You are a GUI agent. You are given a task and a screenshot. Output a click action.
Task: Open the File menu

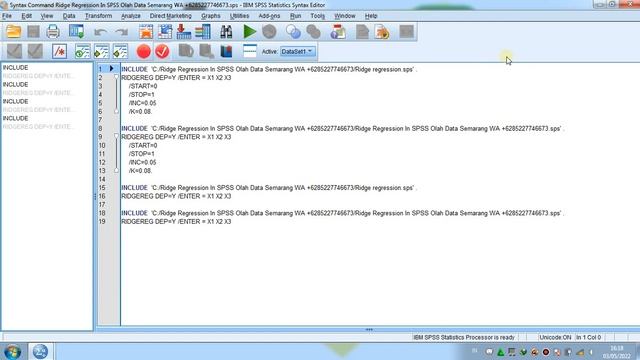pyautogui.click(x=7, y=16)
